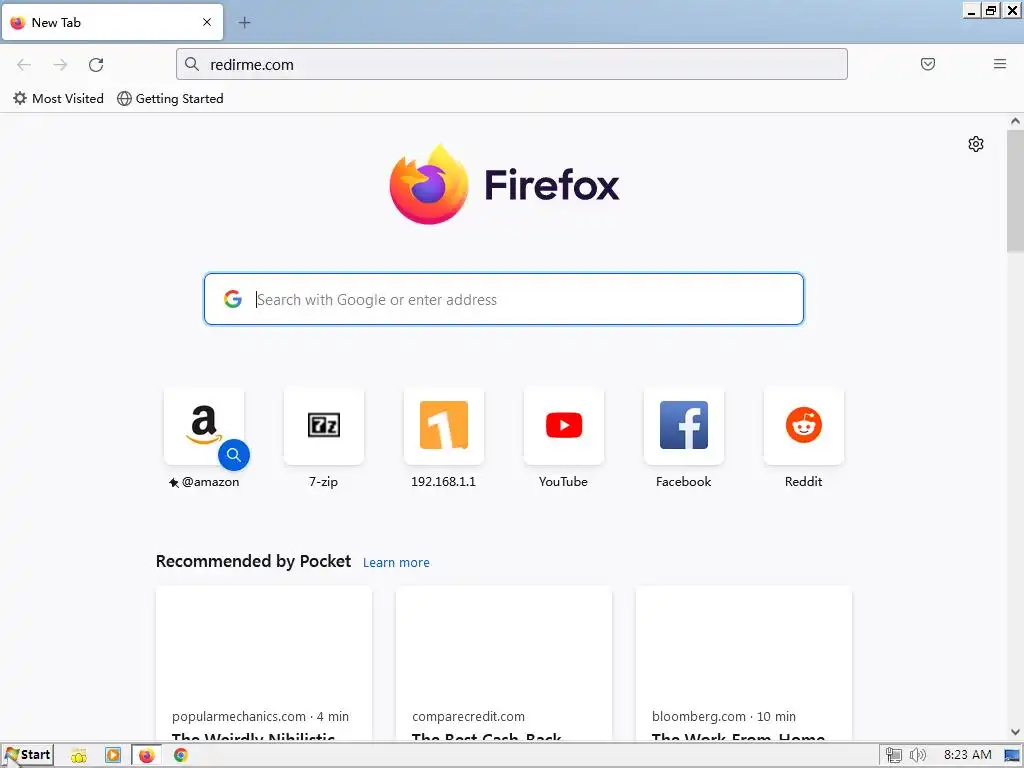Close the New Tab tab

207,22
